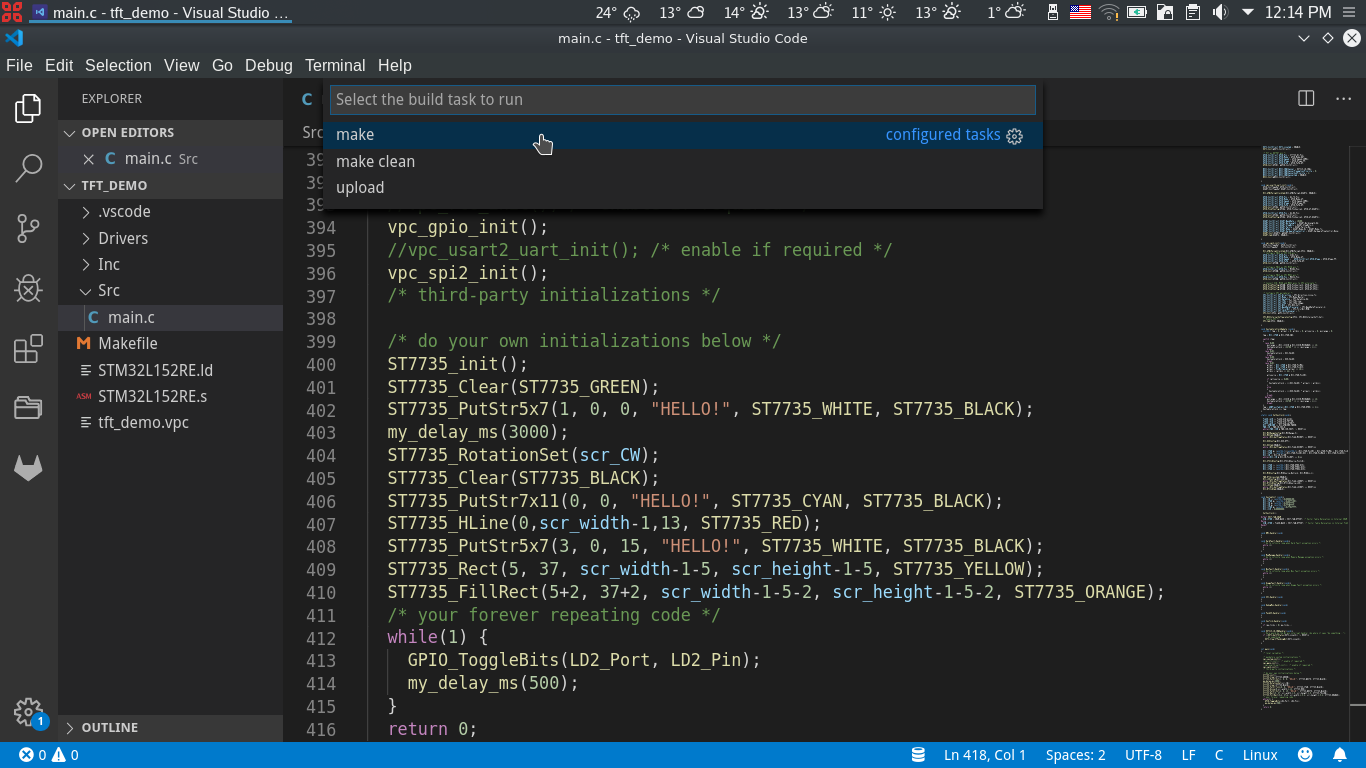Open the Debug view icon
The image size is (1366, 768).
point(28,289)
